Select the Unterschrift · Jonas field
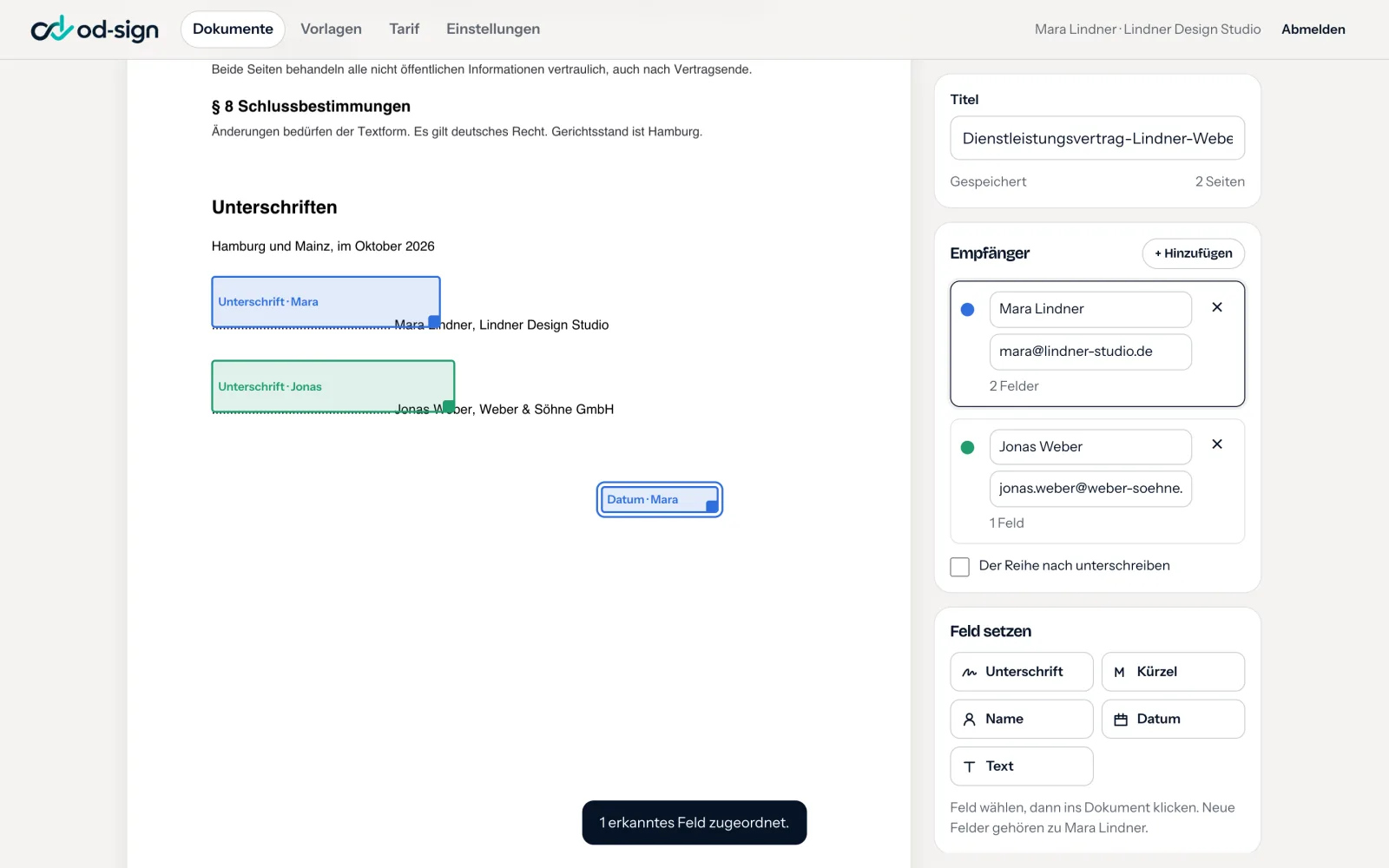The image size is (1389, 868). (333, 386)
